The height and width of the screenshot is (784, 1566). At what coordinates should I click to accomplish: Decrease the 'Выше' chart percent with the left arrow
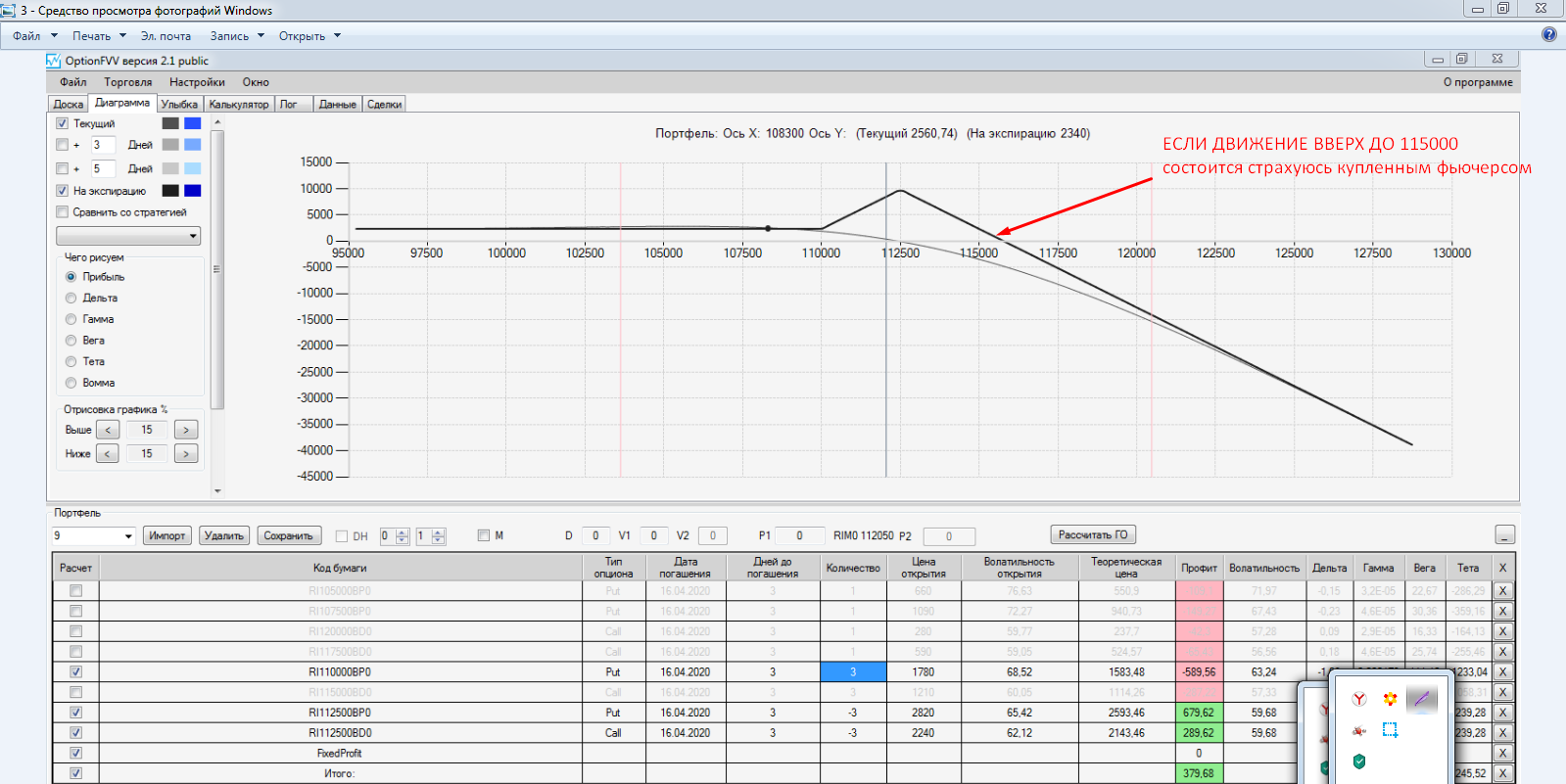[108, 430]
